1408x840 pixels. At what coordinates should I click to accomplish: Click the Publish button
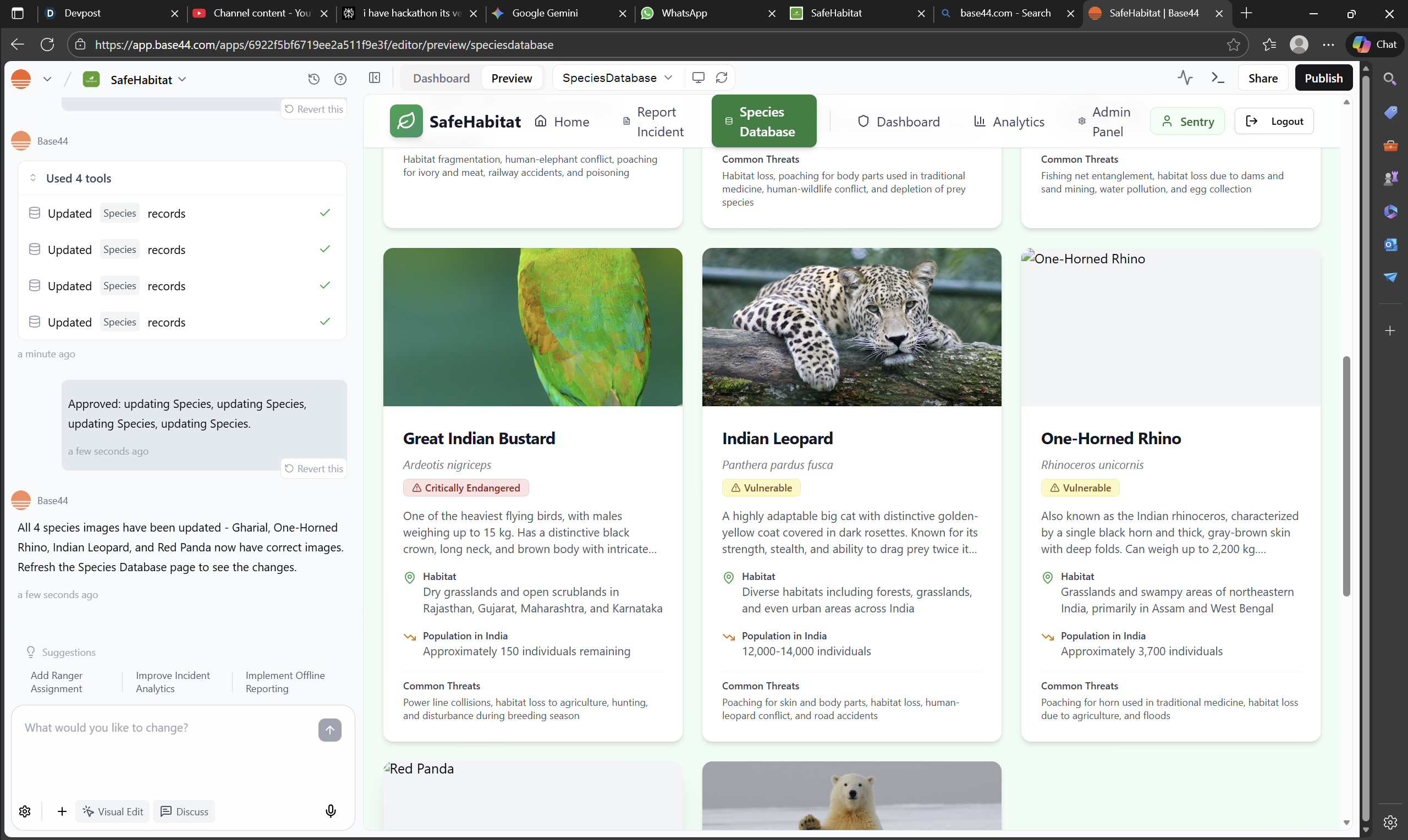click(x=1323, y=78)
